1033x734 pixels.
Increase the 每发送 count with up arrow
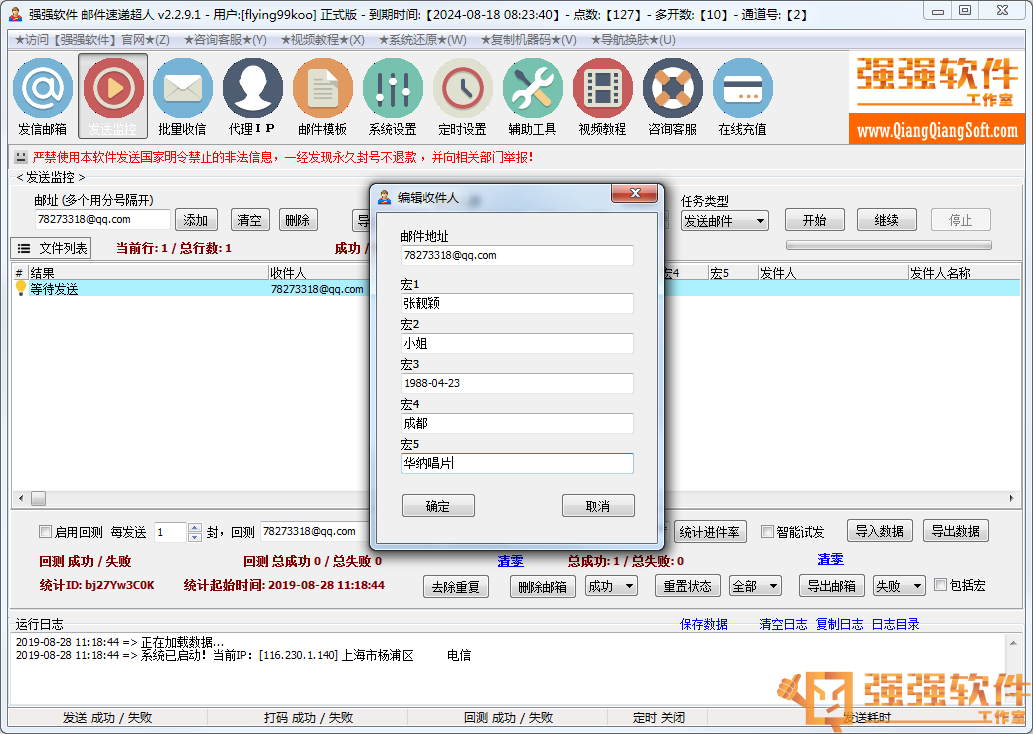(194, 527)
